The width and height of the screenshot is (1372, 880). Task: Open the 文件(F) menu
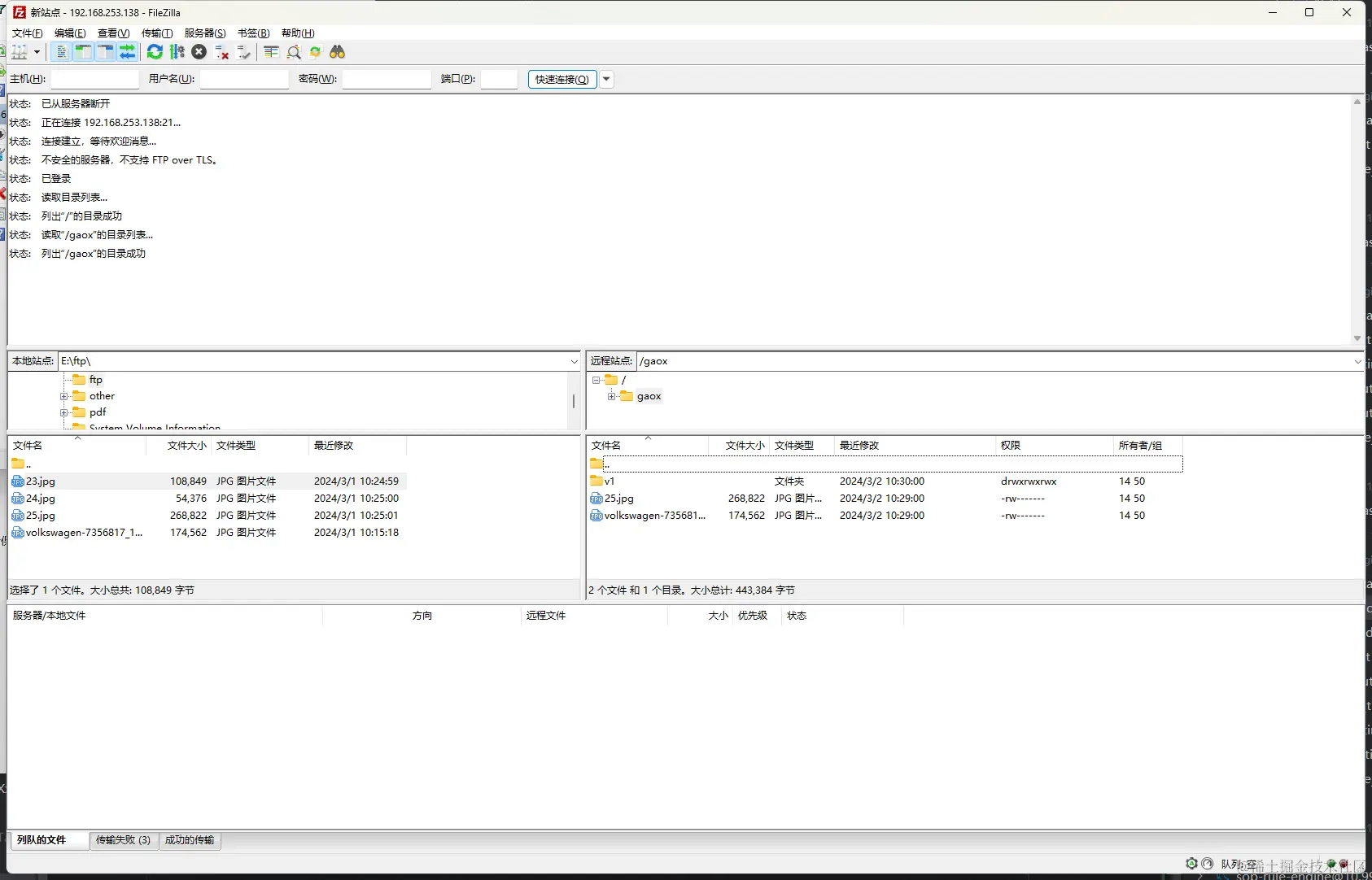(28, 33)
